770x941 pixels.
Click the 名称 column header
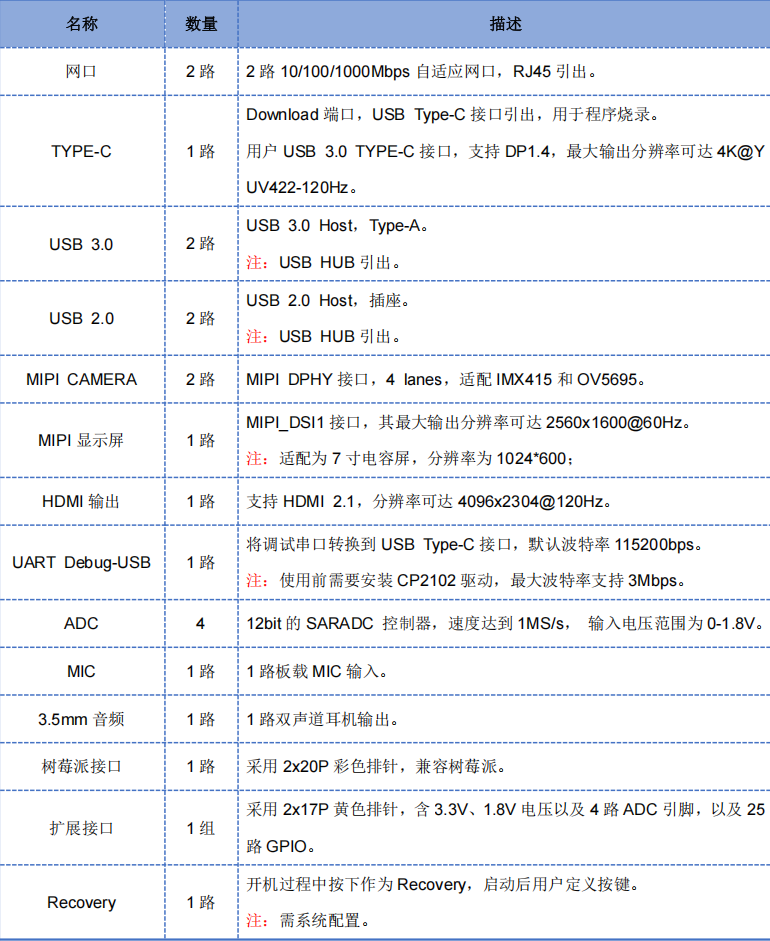82,24
